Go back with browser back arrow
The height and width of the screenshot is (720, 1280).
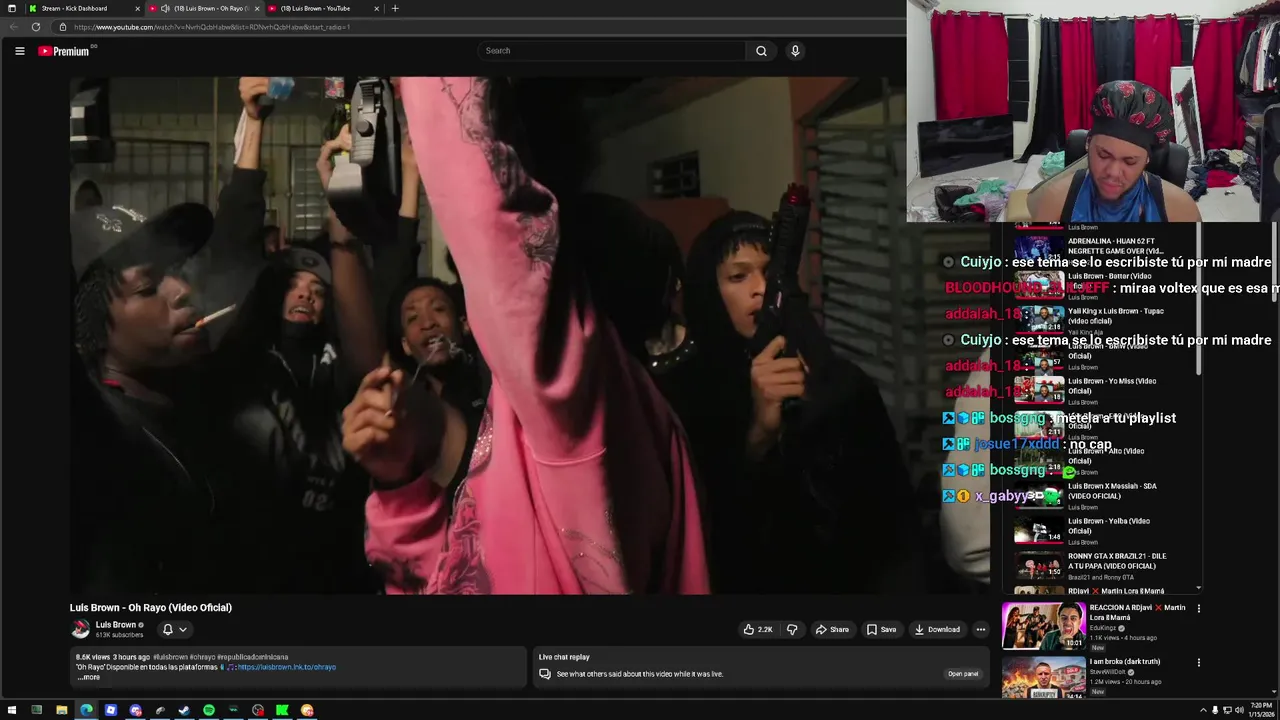coord(13,27)
